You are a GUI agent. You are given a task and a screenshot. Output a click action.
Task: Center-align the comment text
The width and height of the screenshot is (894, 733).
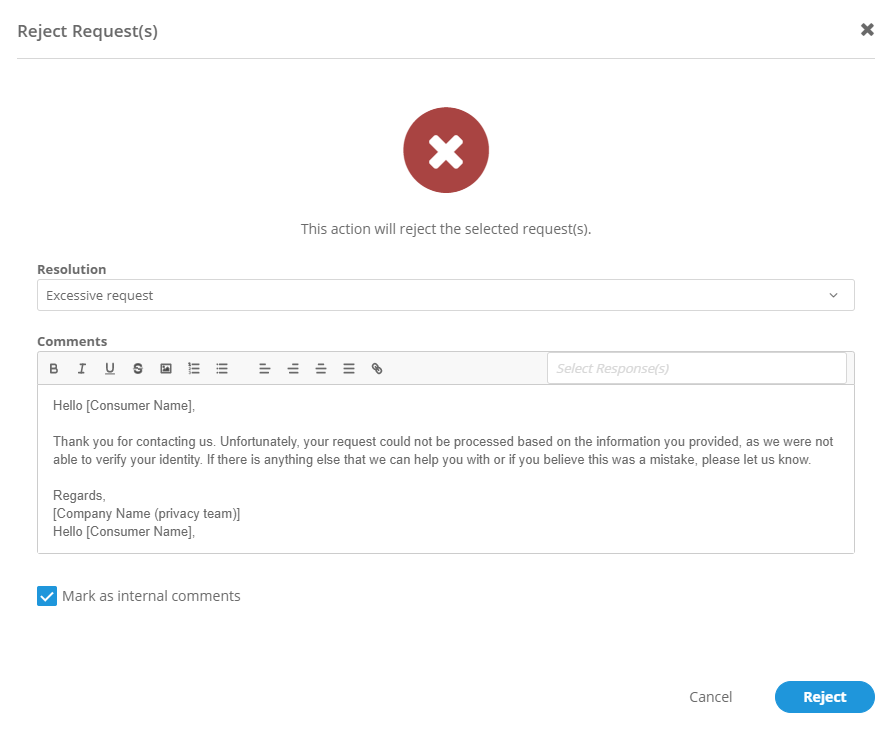click(292, 368)
